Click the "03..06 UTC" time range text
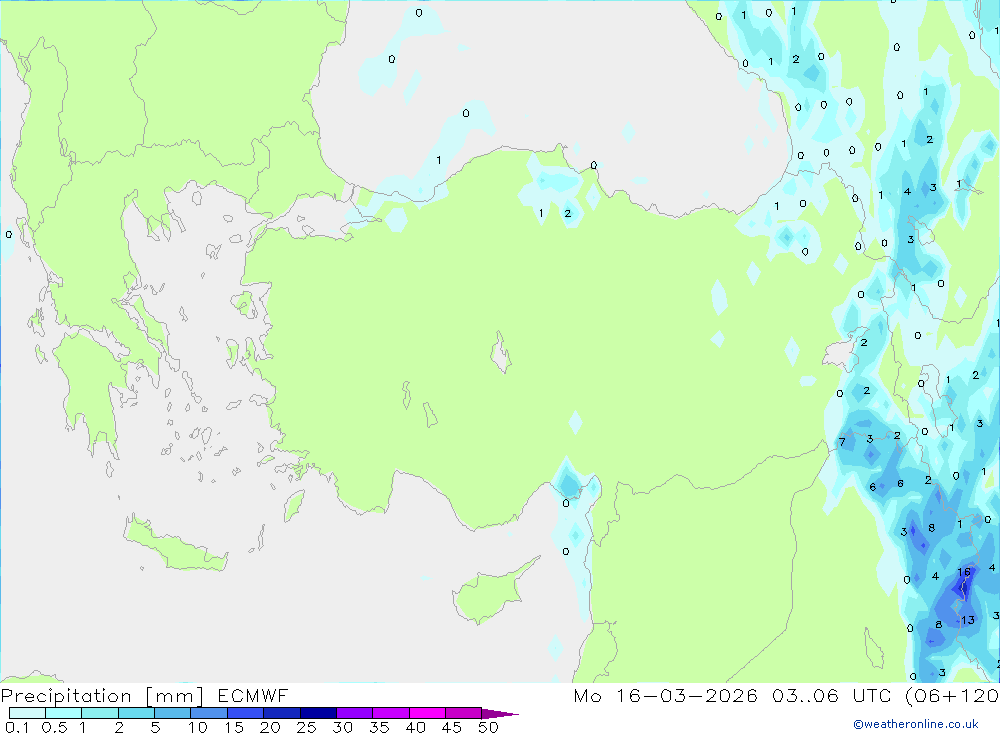The height and width of the screenshot is (733, 1000). click(832, 695)
